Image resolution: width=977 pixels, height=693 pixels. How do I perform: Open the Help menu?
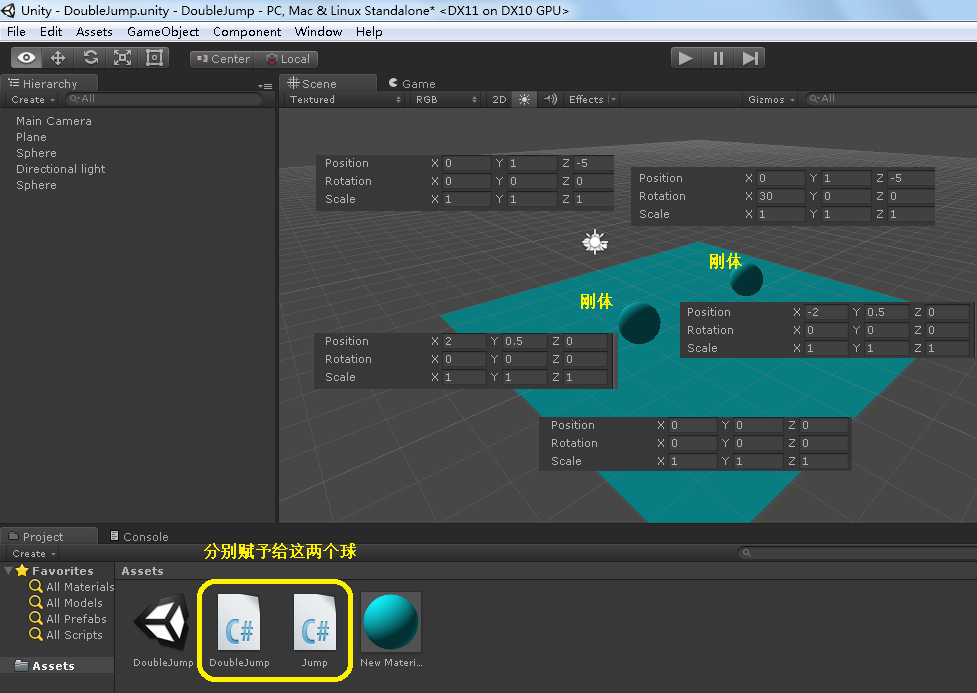click(x=369, y=32)
